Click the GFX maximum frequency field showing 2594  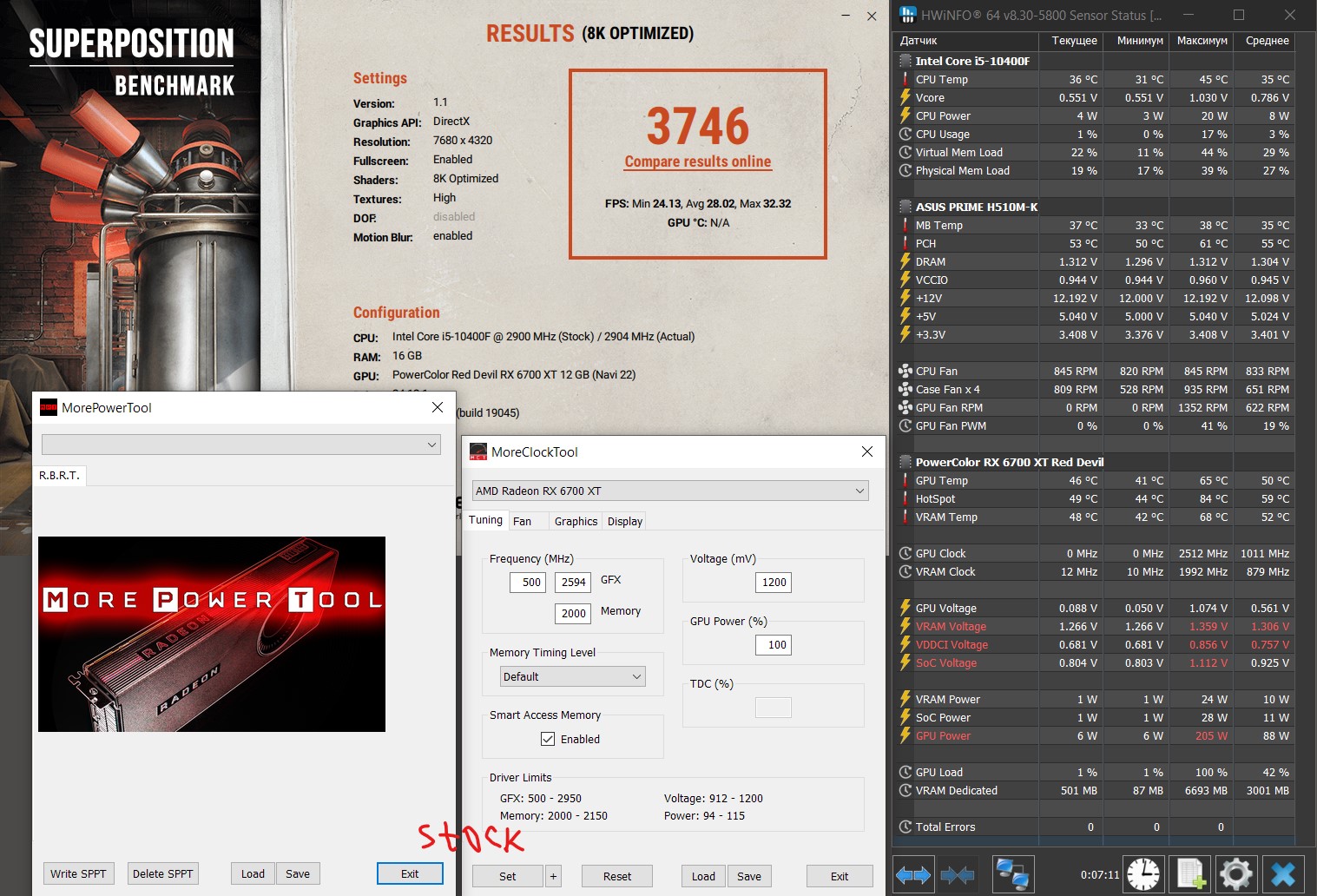[573, 582]
